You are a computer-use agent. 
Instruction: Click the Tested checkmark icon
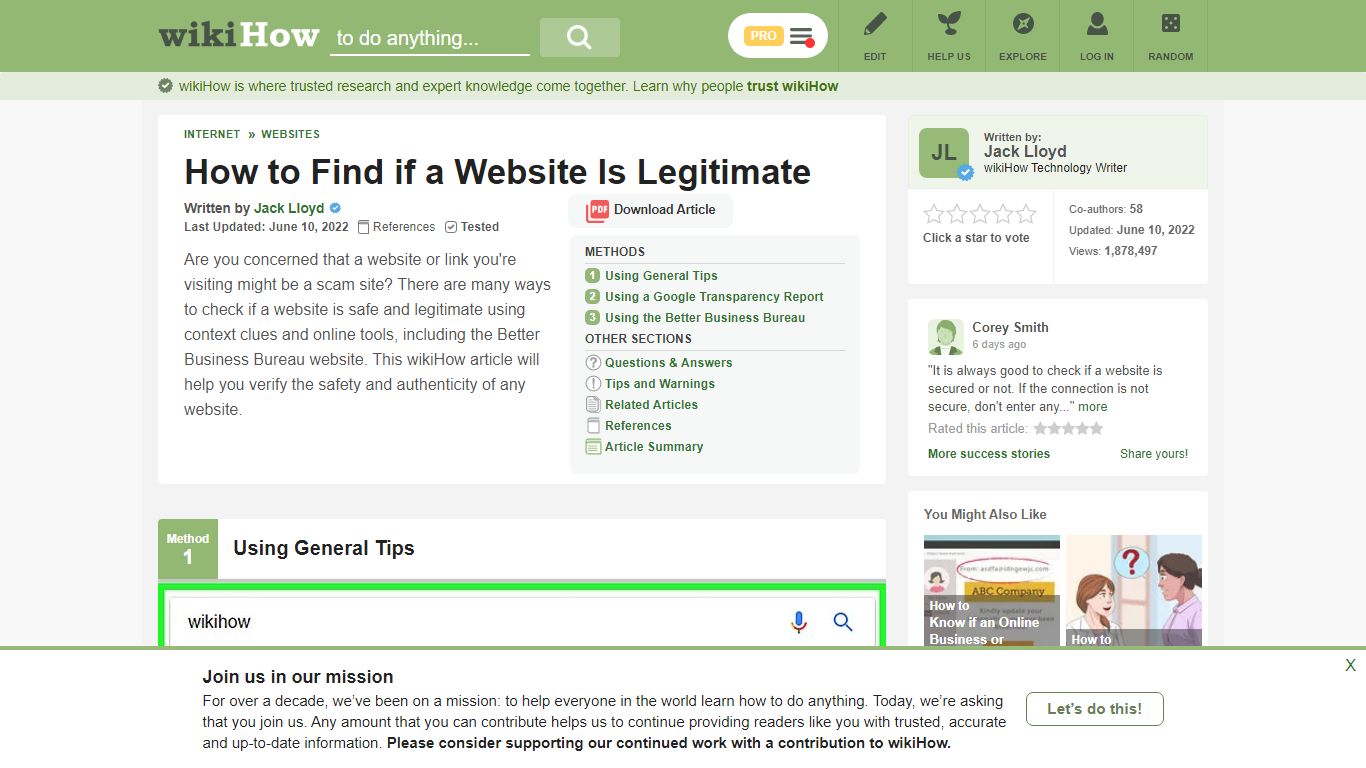[451, 227]
